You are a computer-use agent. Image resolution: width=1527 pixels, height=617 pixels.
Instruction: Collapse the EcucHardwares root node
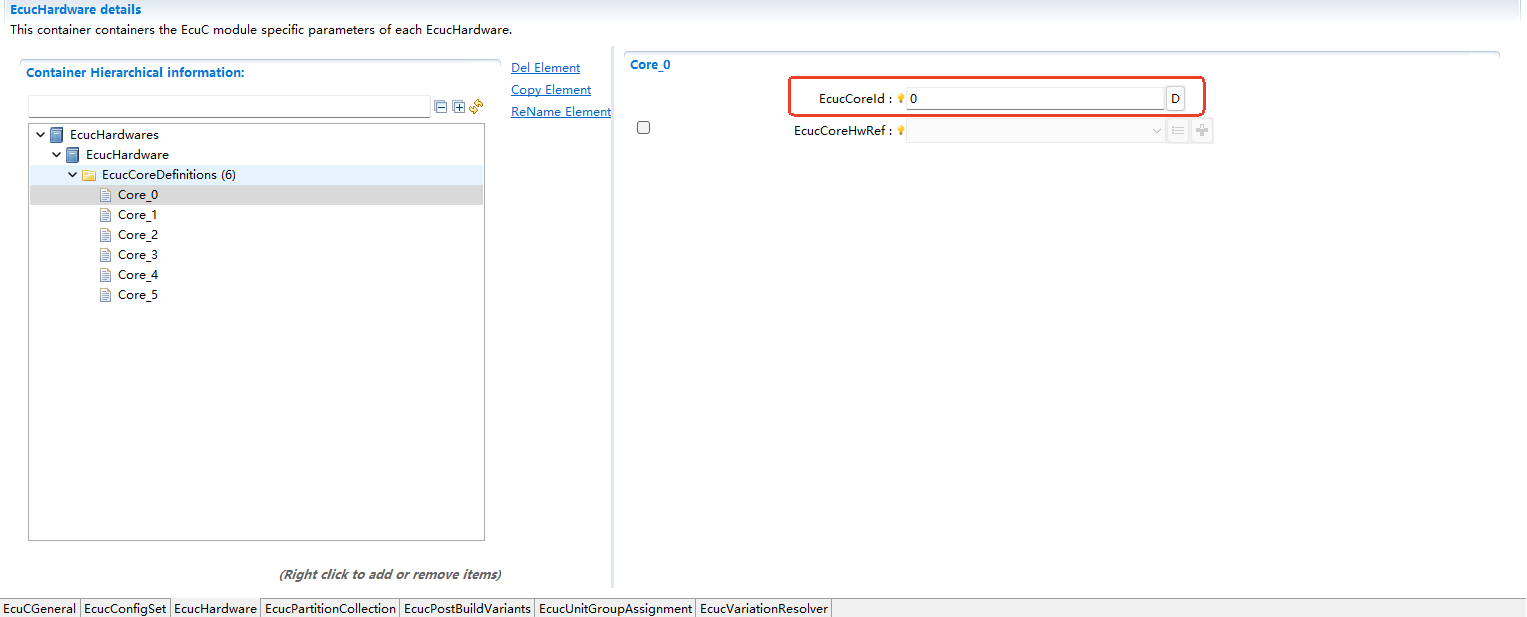tap(40, 135)
